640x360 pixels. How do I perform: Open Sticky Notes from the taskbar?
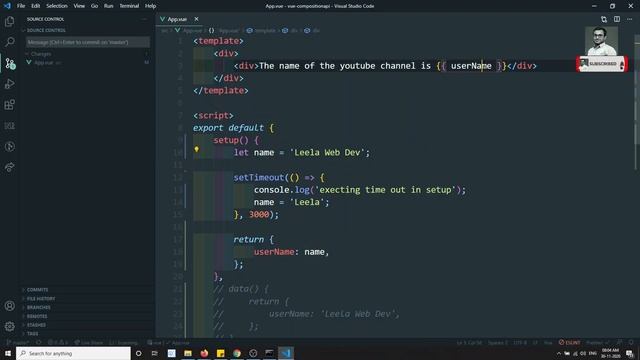click(220, 353)
